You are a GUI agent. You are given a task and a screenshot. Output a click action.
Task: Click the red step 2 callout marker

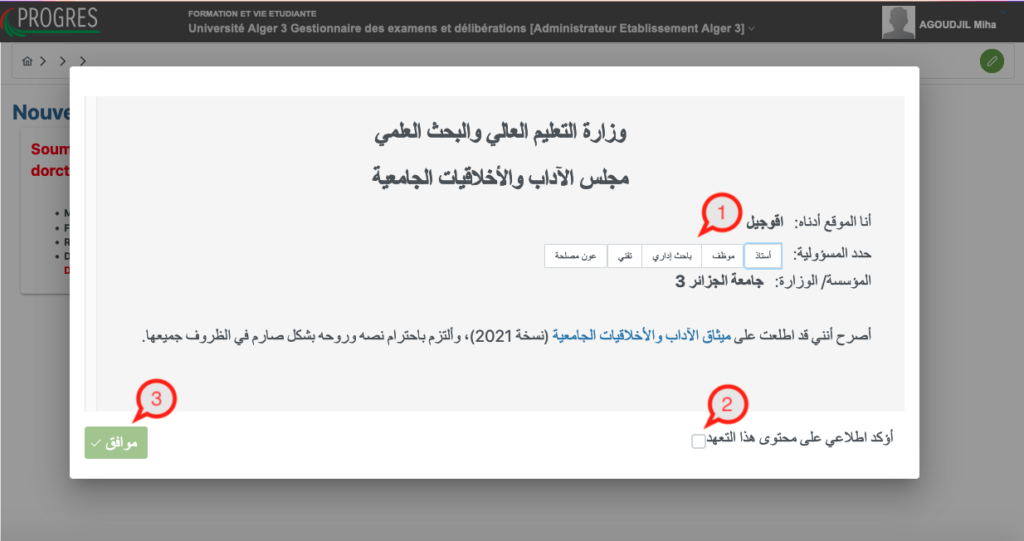[x=726, y=404]
